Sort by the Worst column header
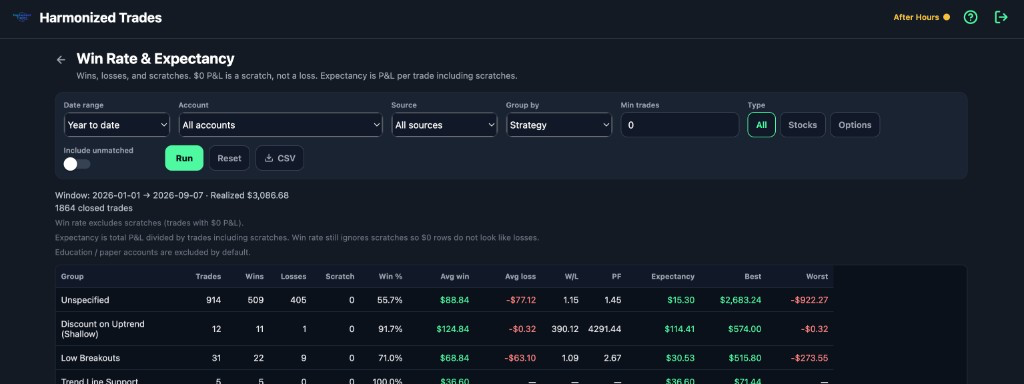The width and height of the screenshot is (1024, 384). 817,276
